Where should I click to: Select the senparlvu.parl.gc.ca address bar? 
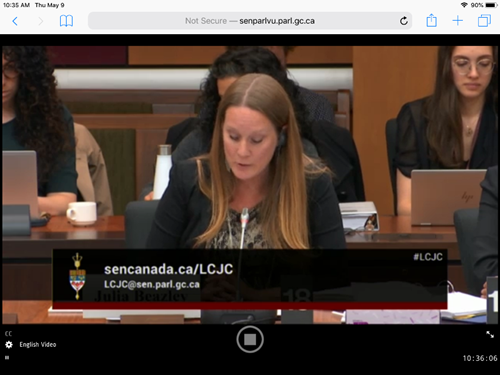(250, 21)
